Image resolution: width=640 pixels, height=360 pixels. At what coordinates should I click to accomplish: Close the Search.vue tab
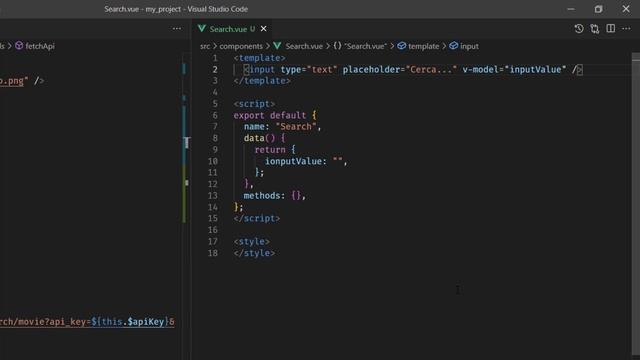264,29
